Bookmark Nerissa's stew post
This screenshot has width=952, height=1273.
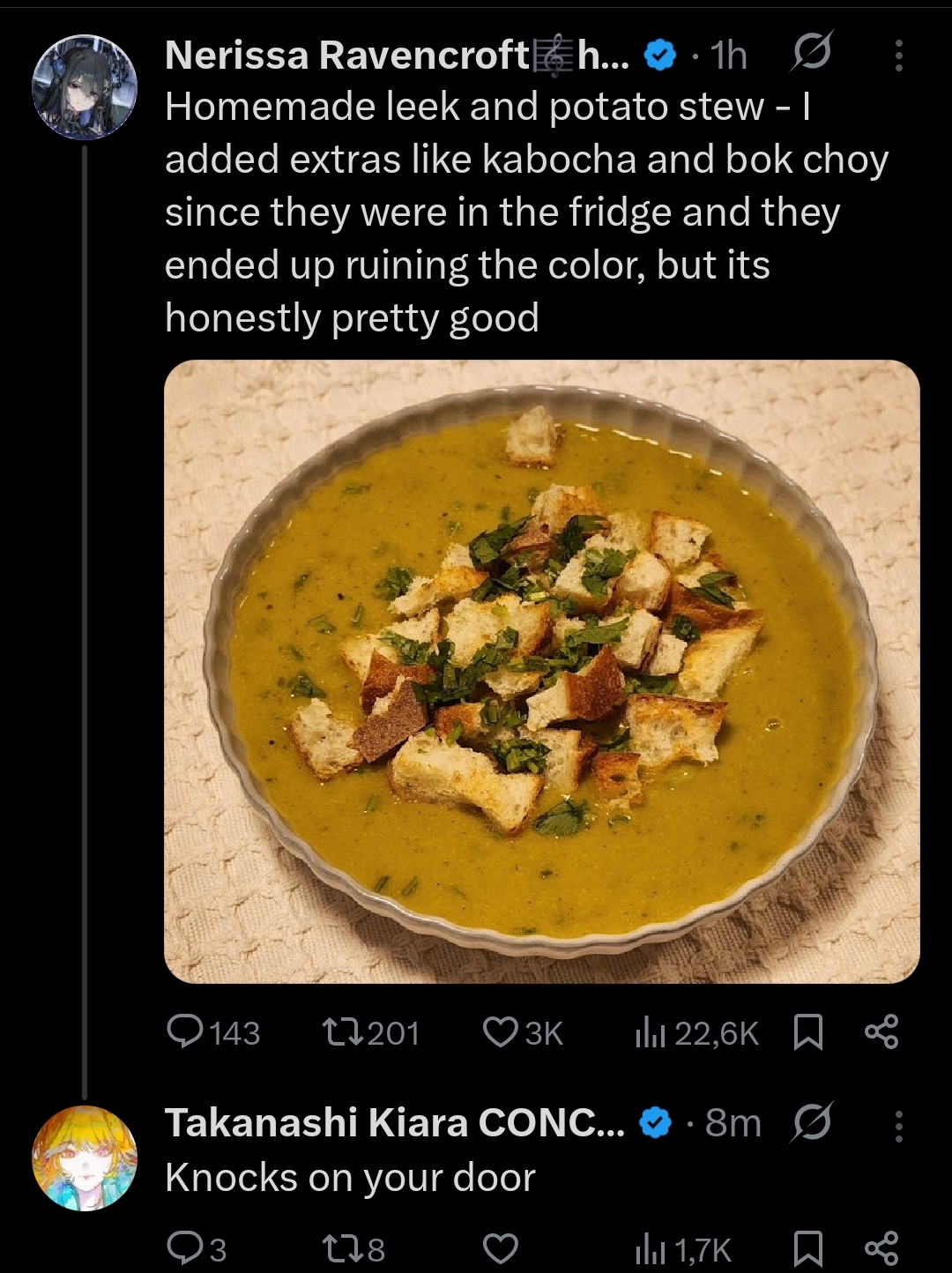808,1031
